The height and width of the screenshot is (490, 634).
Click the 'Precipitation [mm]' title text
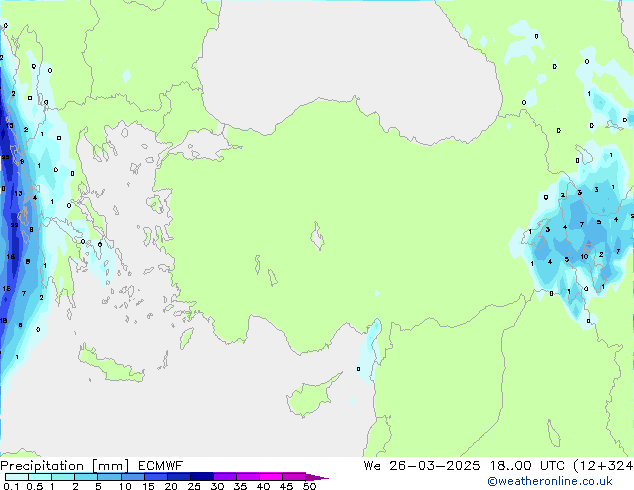tap(65, 466)
